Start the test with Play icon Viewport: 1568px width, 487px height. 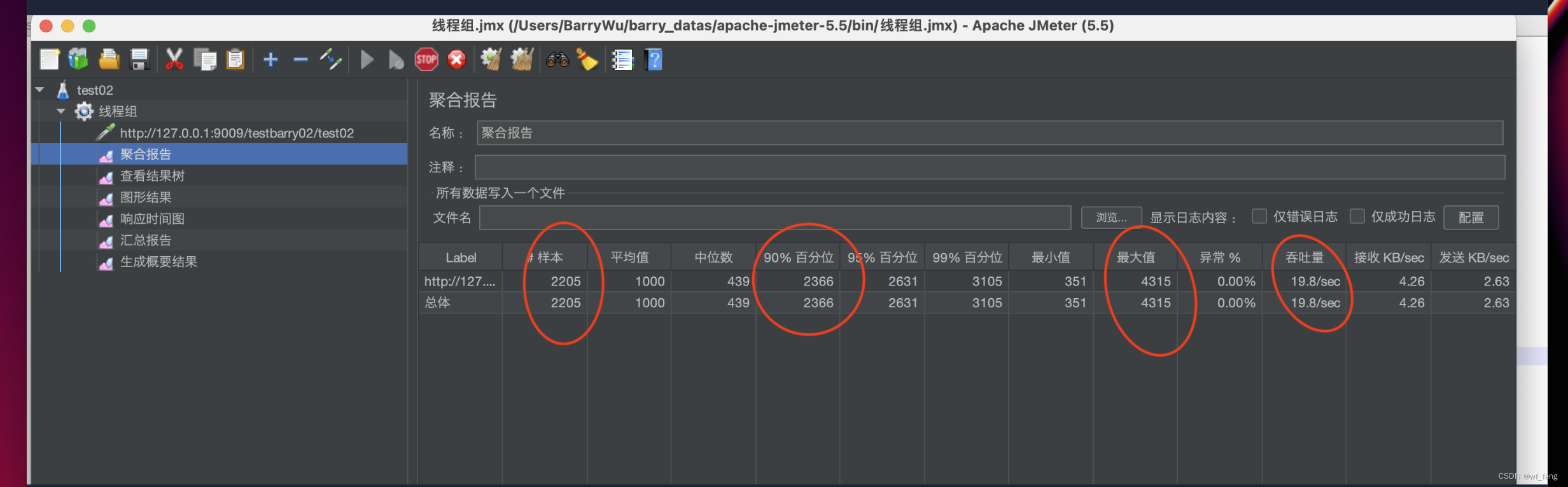367,60
